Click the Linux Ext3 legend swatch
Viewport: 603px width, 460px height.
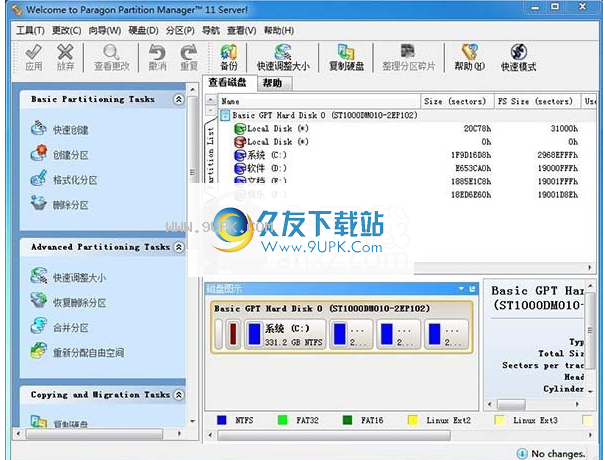[500, 420]
